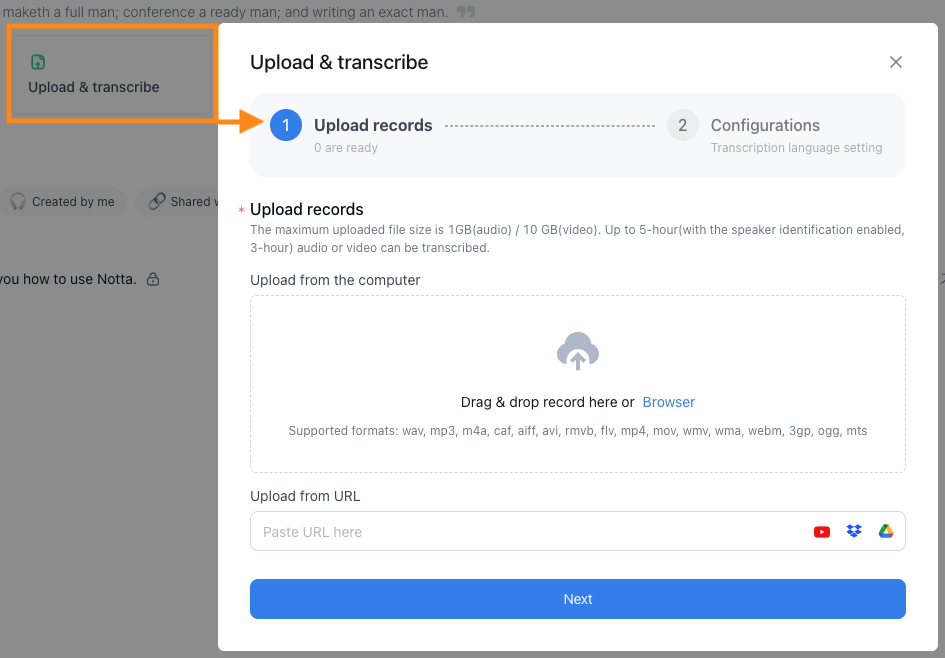The image size is (945, 658).
Task: Click the green upload file icon
Action: click(x=38, y=61)
